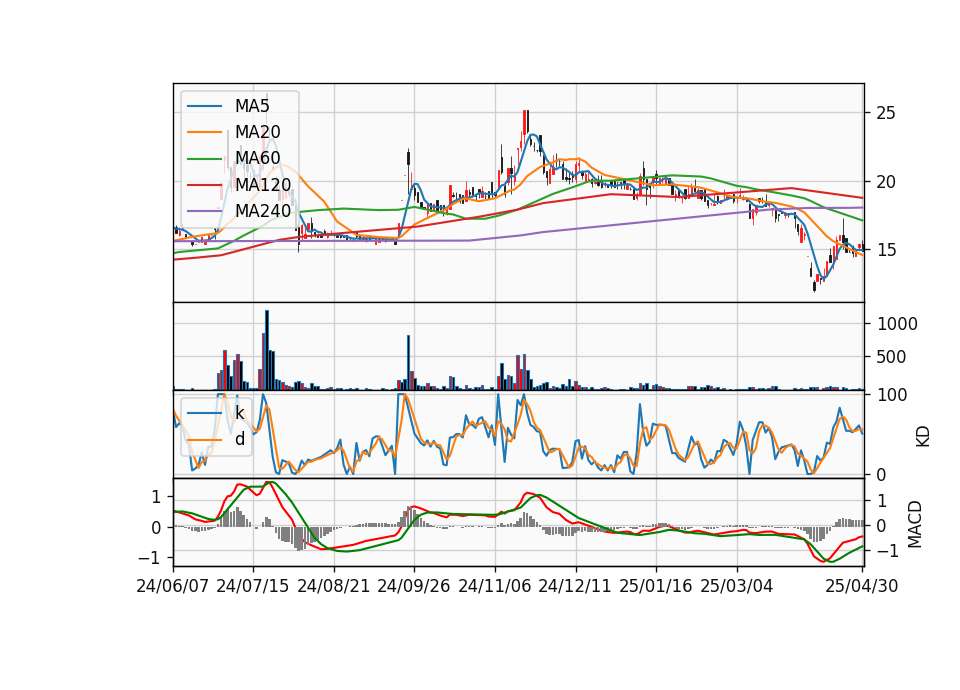Click the green MA60 legend line sample
Screen dimensions: 960x690
pyautogui.click(x=204, y=159)
